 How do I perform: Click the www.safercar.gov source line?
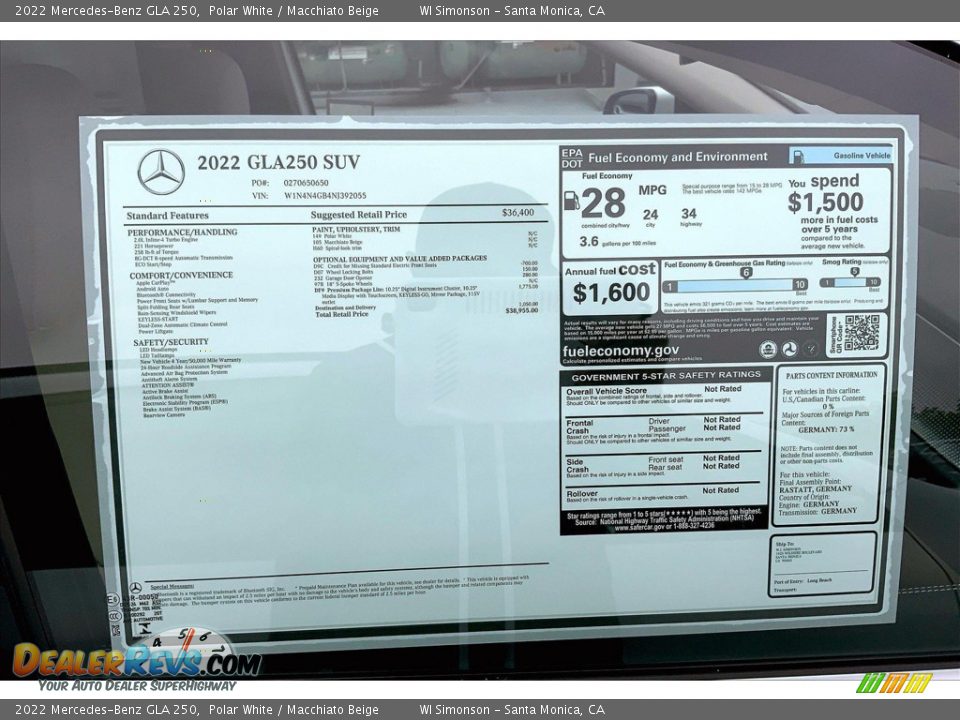point(664,527)
